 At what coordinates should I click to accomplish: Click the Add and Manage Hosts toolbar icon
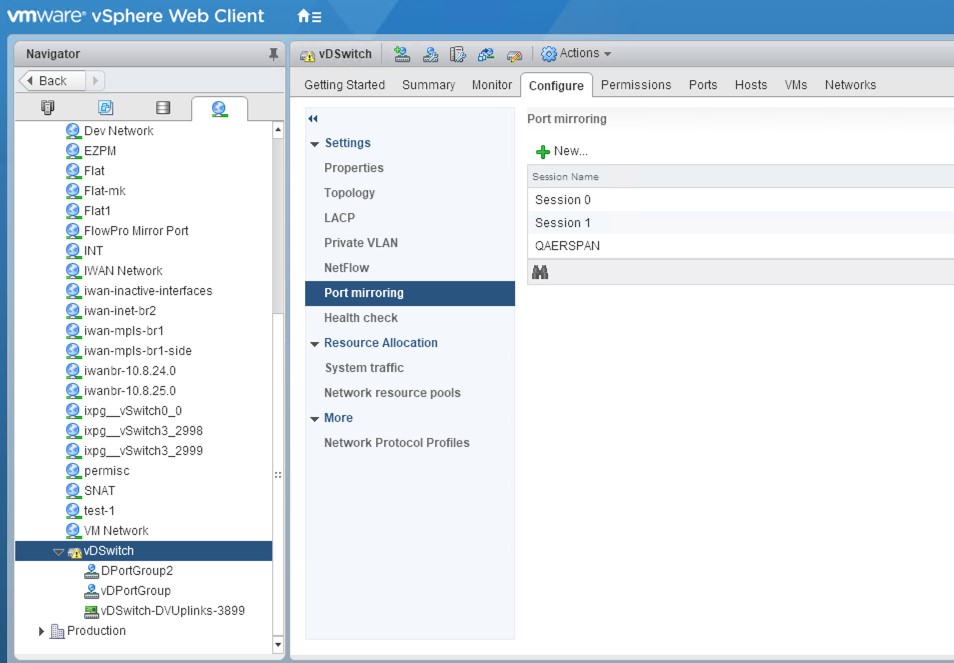pos(430,54)
